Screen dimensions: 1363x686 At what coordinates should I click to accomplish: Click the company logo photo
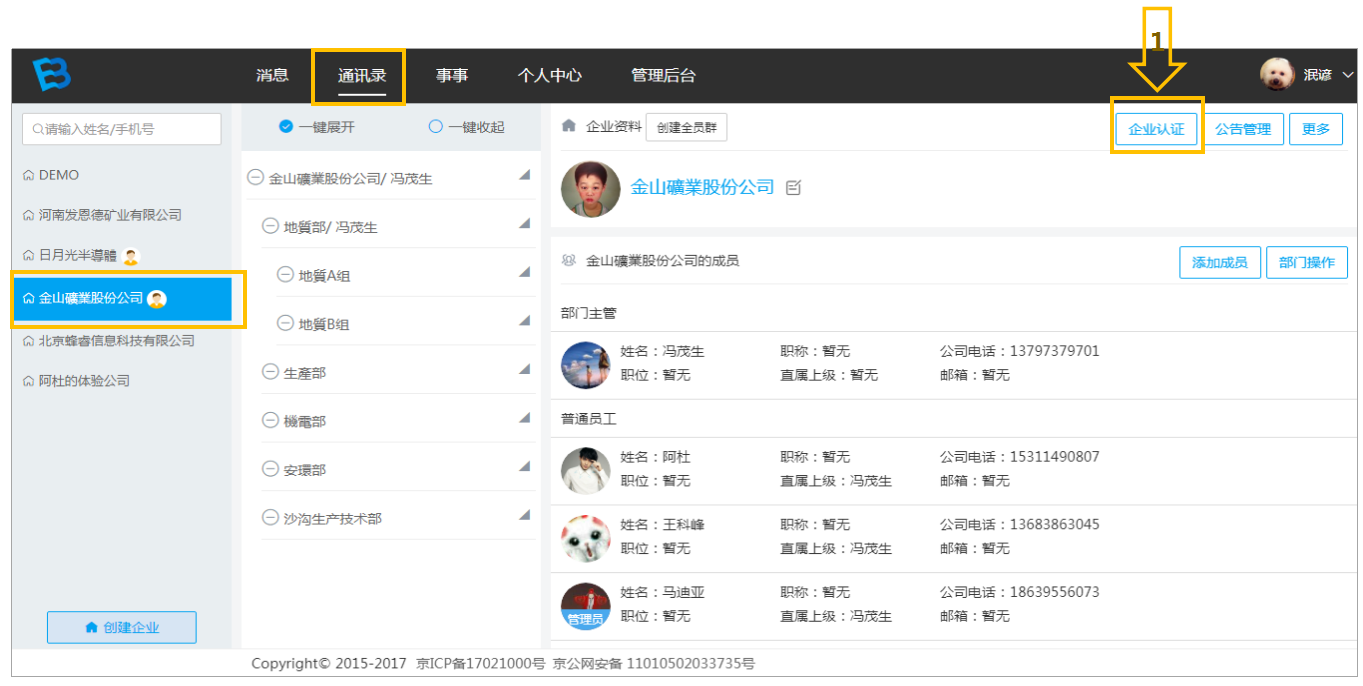click(590, 189)
